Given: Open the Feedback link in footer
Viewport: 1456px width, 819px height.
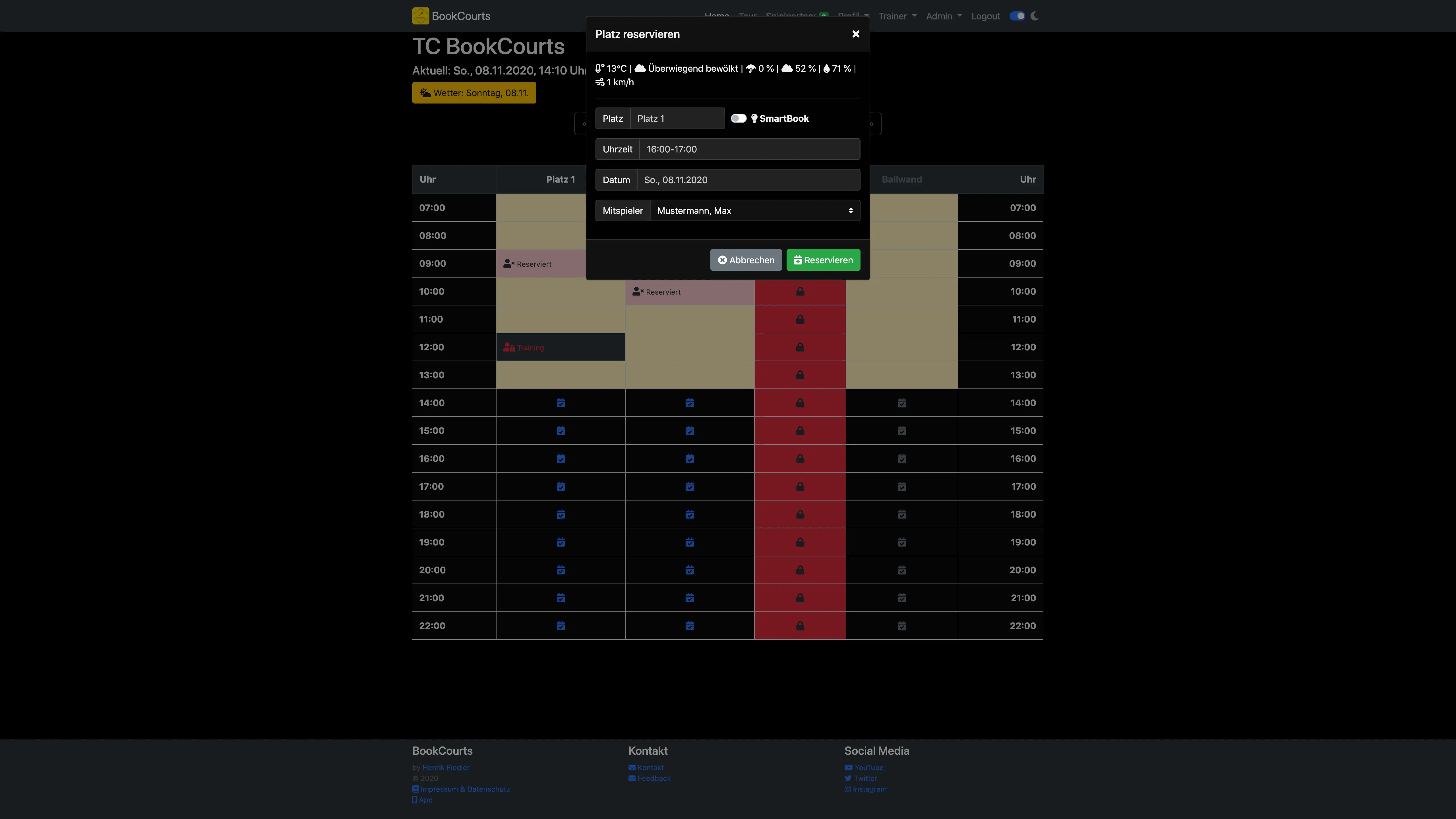Looking at the screenshot, I should coord(650,778).
